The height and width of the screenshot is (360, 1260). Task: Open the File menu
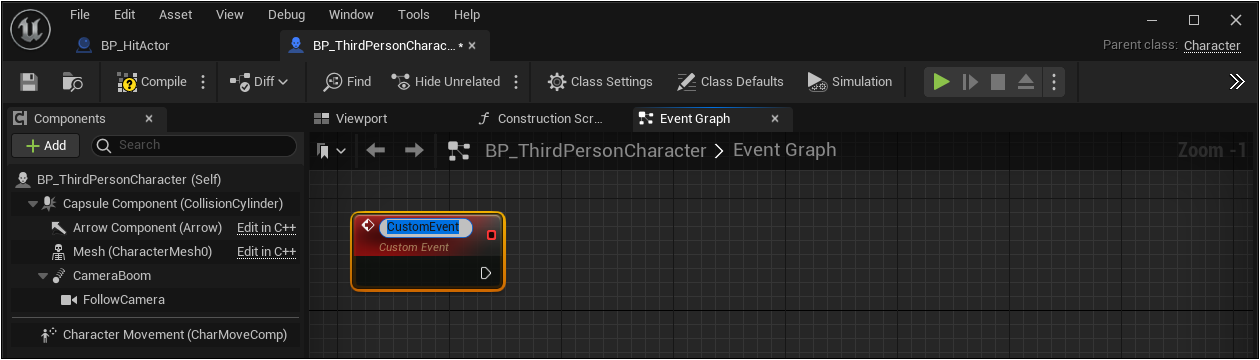pyautogui.click(x=80, y=15)
